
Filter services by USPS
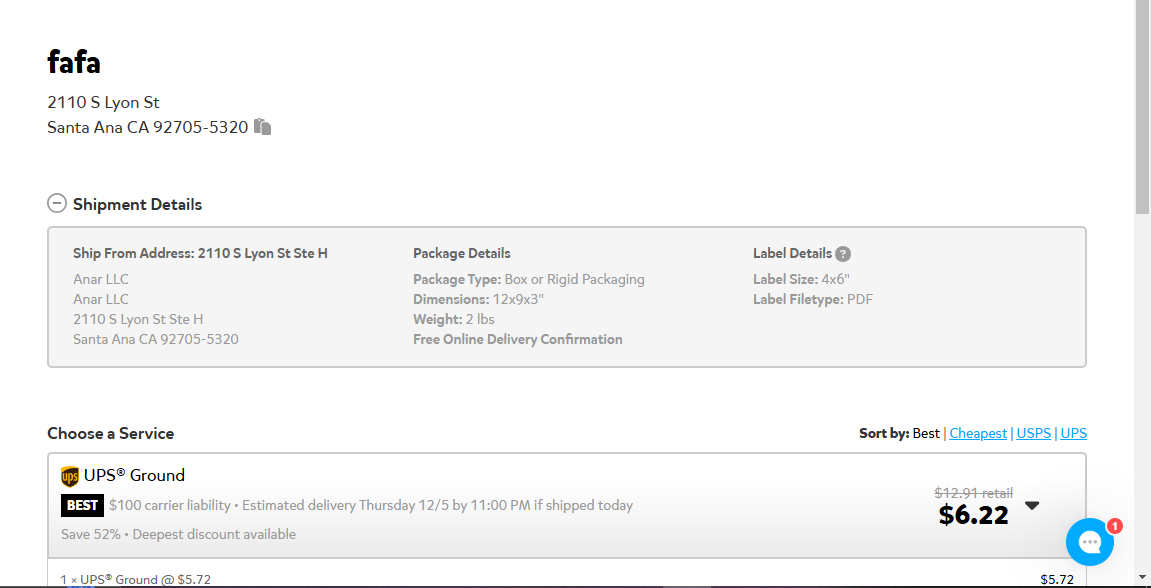1034,433
